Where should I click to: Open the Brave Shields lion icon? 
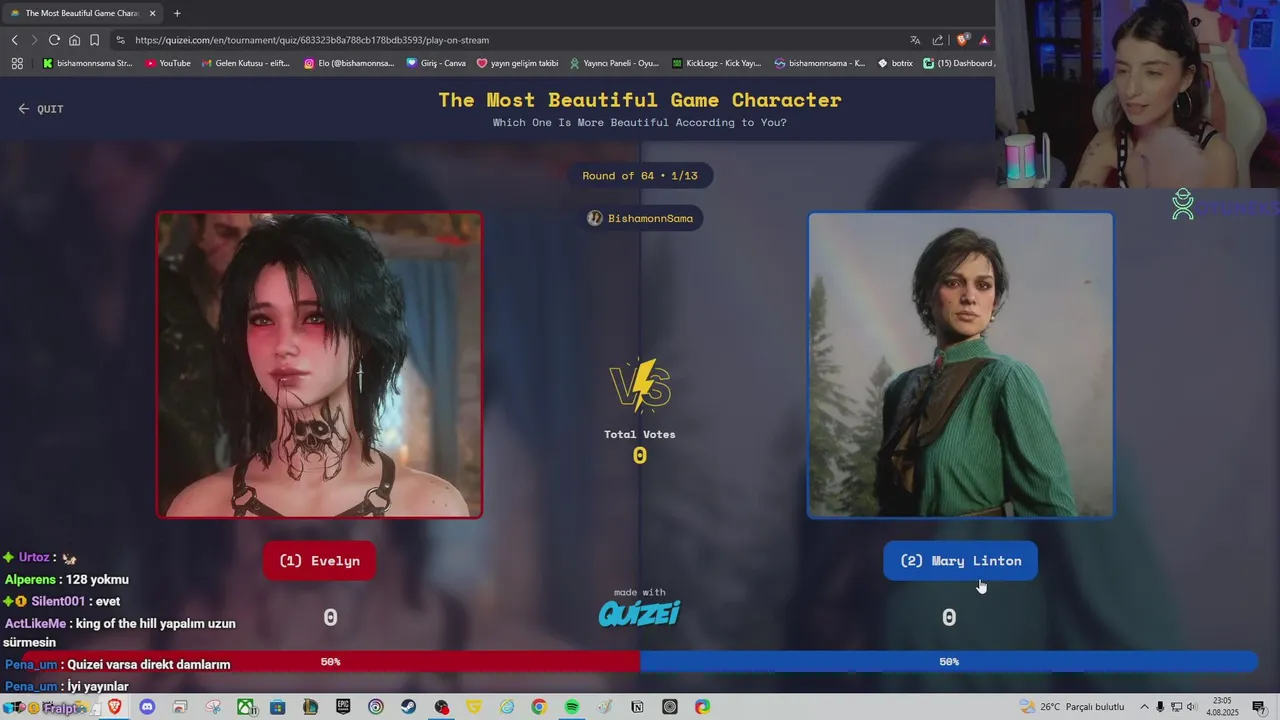click(x=962, y=40)
